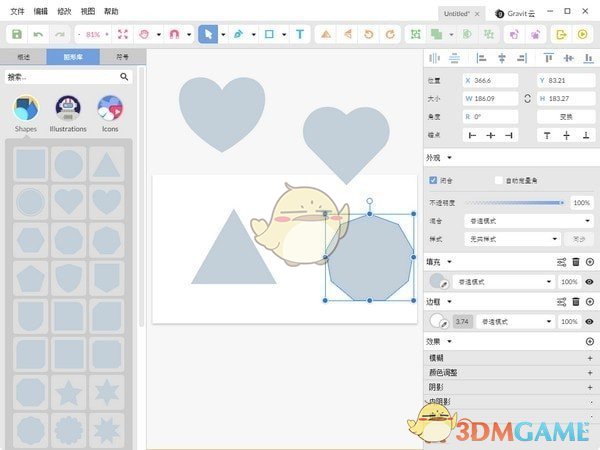Click the yellow Present play icon
This screenshot has width=600, height=450.
point(582,34)
